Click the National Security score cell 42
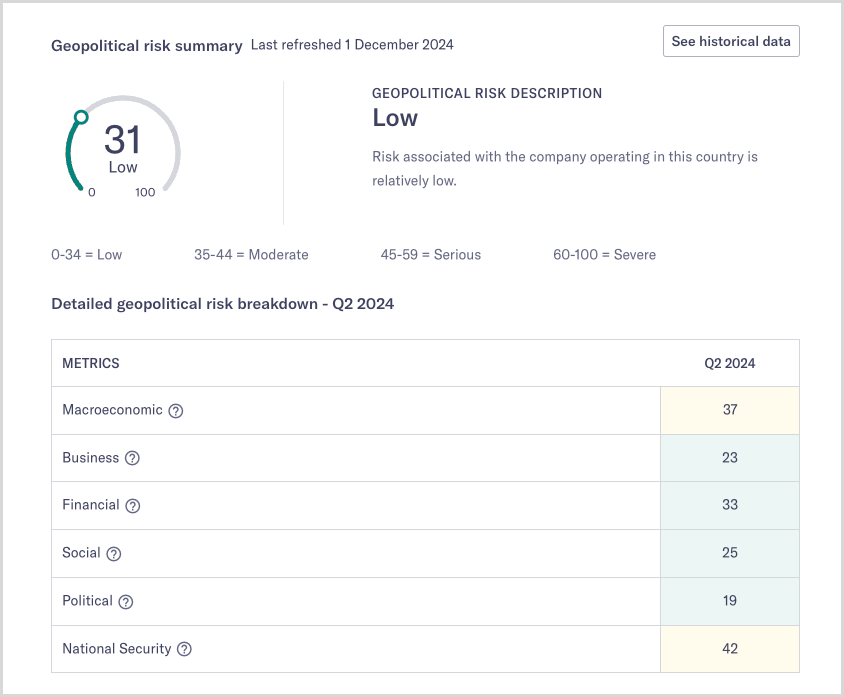The height and width of the screenshot is (697, 844). pos(729,649)
